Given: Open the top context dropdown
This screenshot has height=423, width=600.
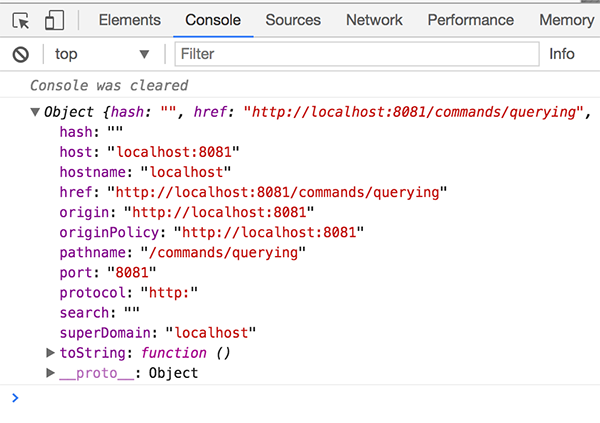Looking at the screenshot, I should point(102,54).
